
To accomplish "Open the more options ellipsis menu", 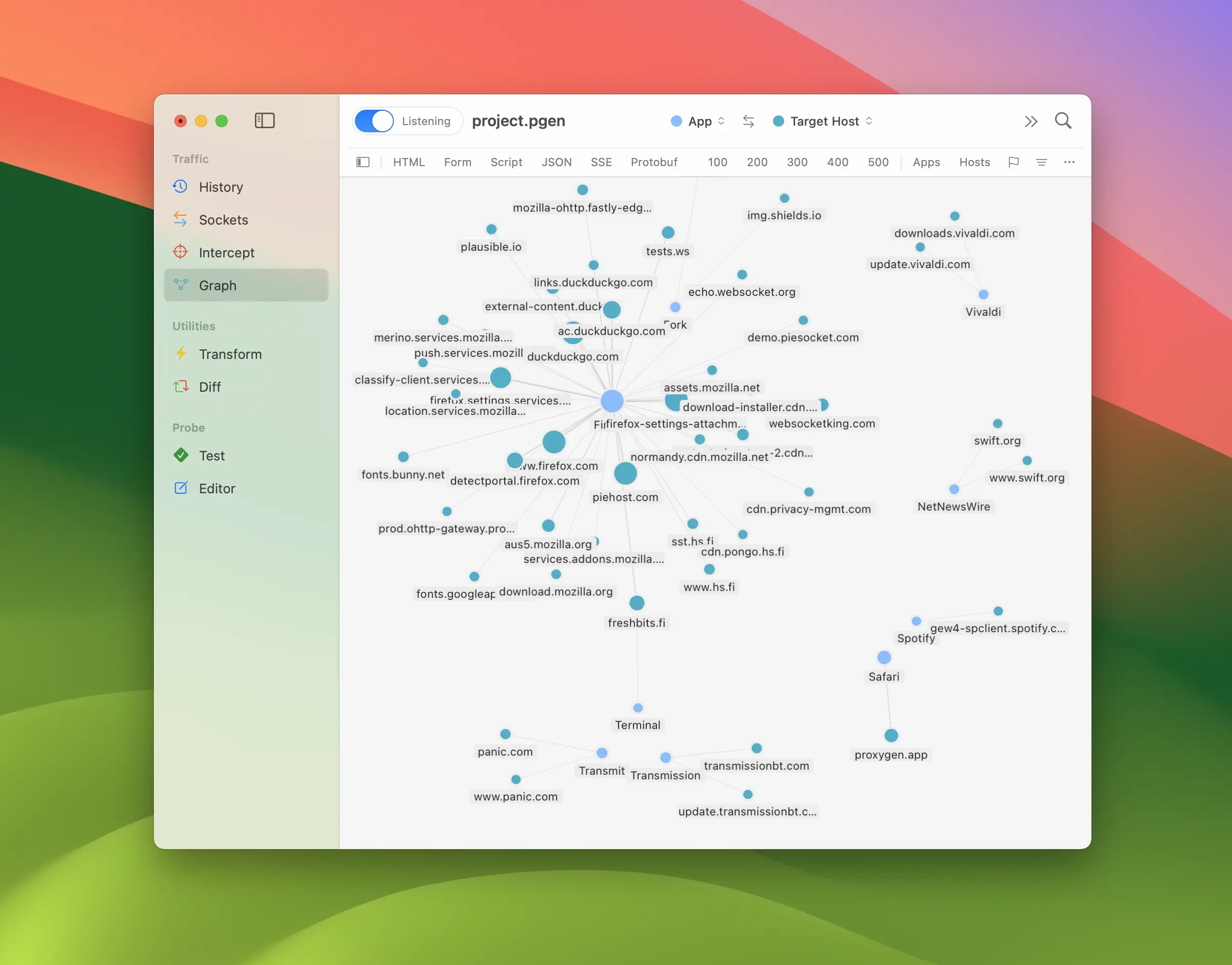I will point(1069,162).
